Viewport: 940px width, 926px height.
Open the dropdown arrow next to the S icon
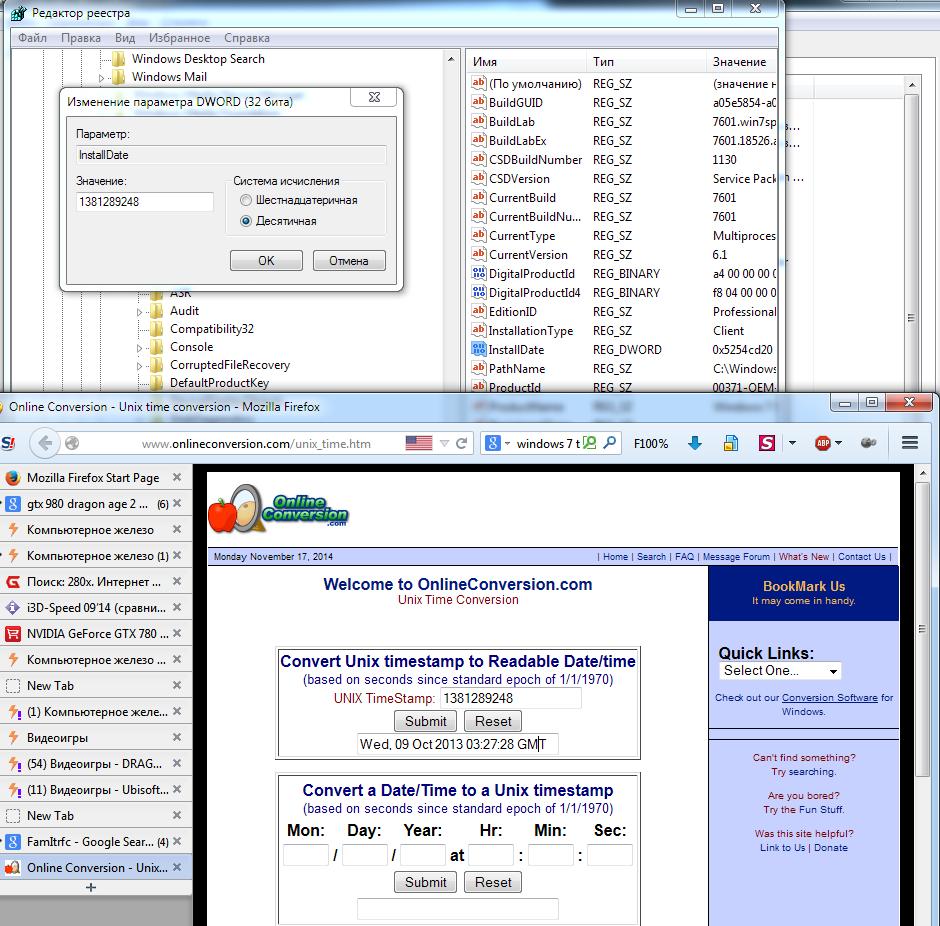click(x=792, y=444)
